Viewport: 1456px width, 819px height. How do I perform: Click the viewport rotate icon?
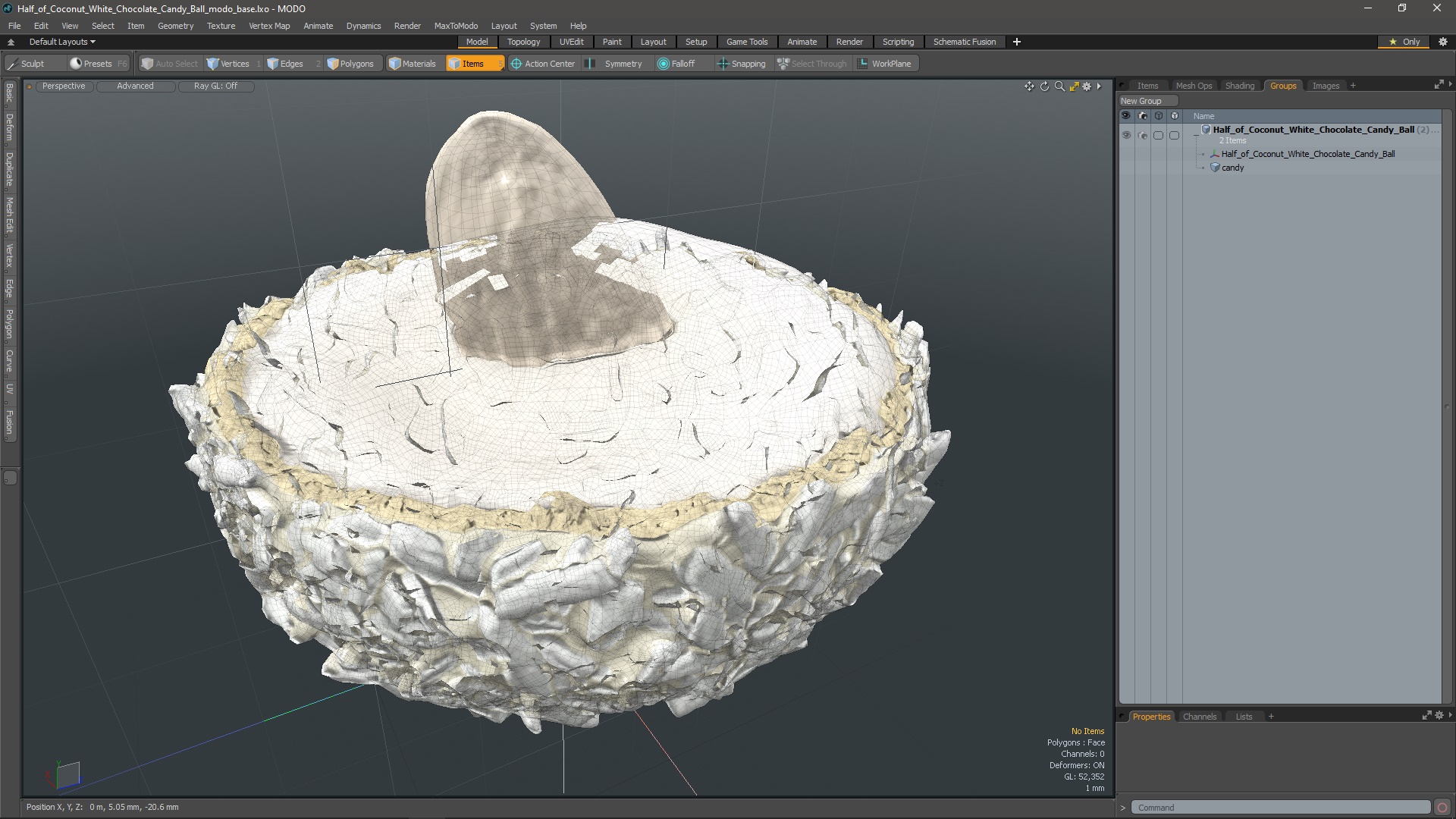1044,86
